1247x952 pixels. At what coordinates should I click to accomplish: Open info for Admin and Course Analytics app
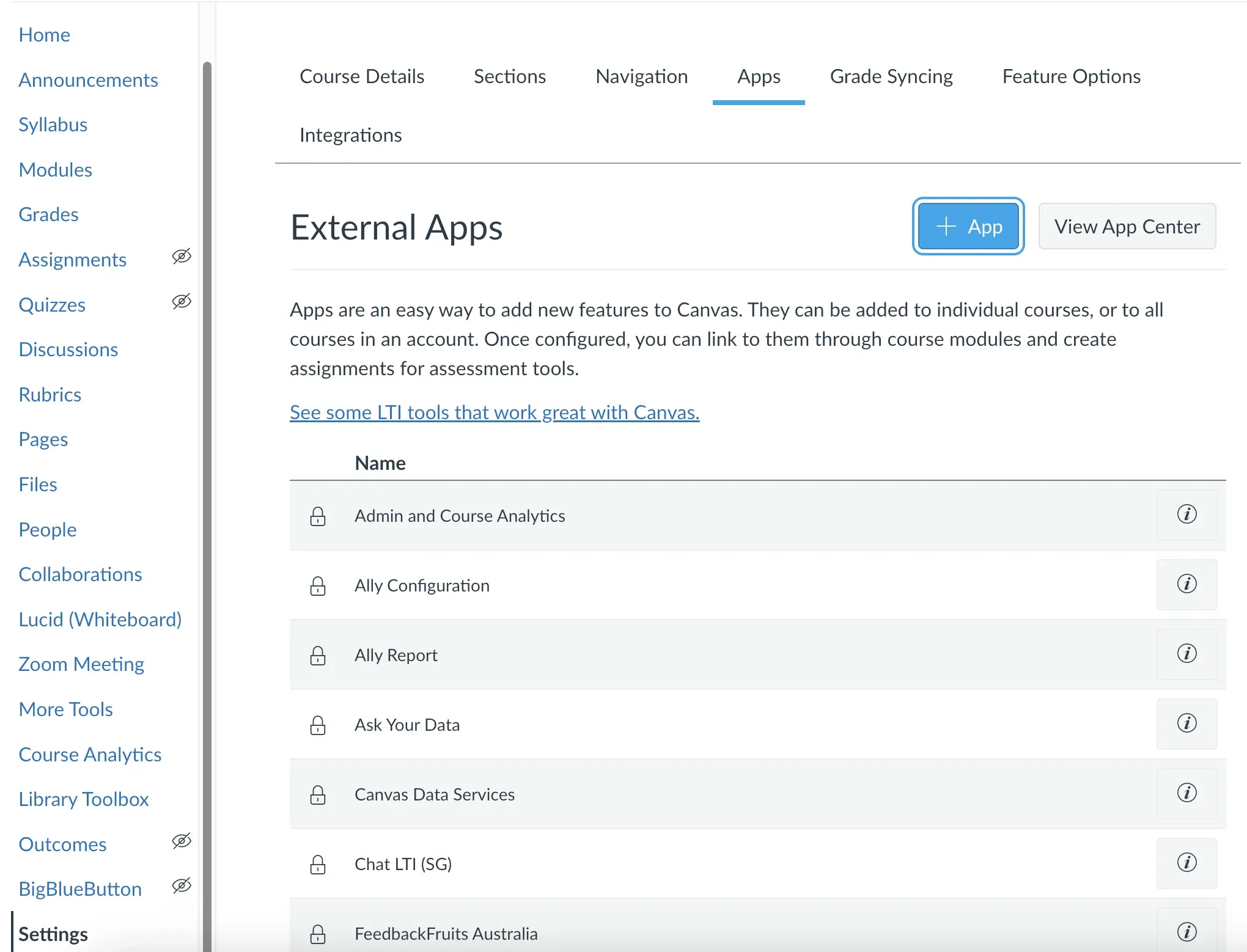point(1186,515)
